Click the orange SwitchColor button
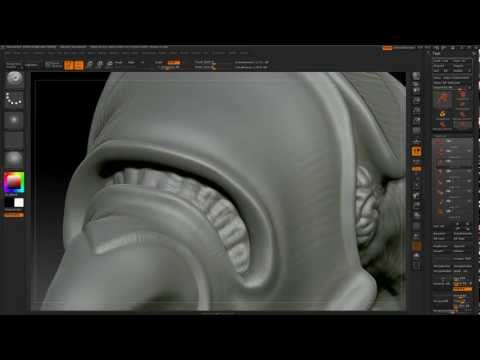Image resolution: width=480 pixels, height=360 pixels. coord(14,215)
